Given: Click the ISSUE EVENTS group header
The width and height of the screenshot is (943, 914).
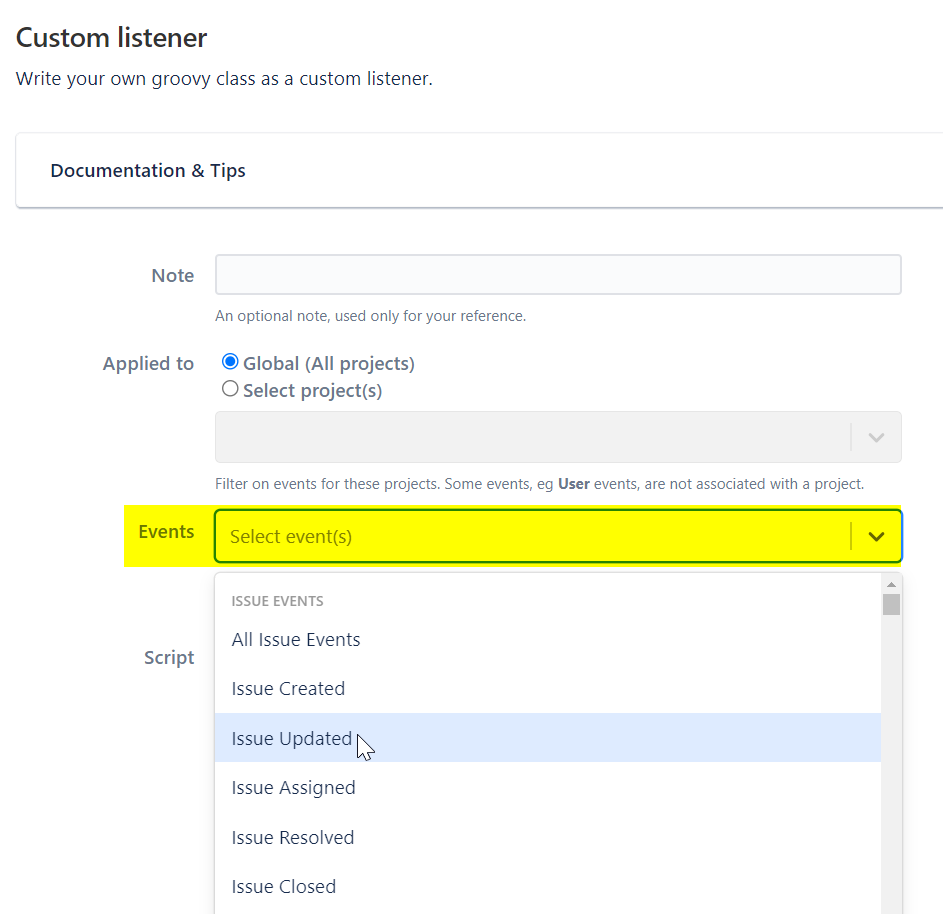Looking at the screenshot, I should (x=277, y=601).
